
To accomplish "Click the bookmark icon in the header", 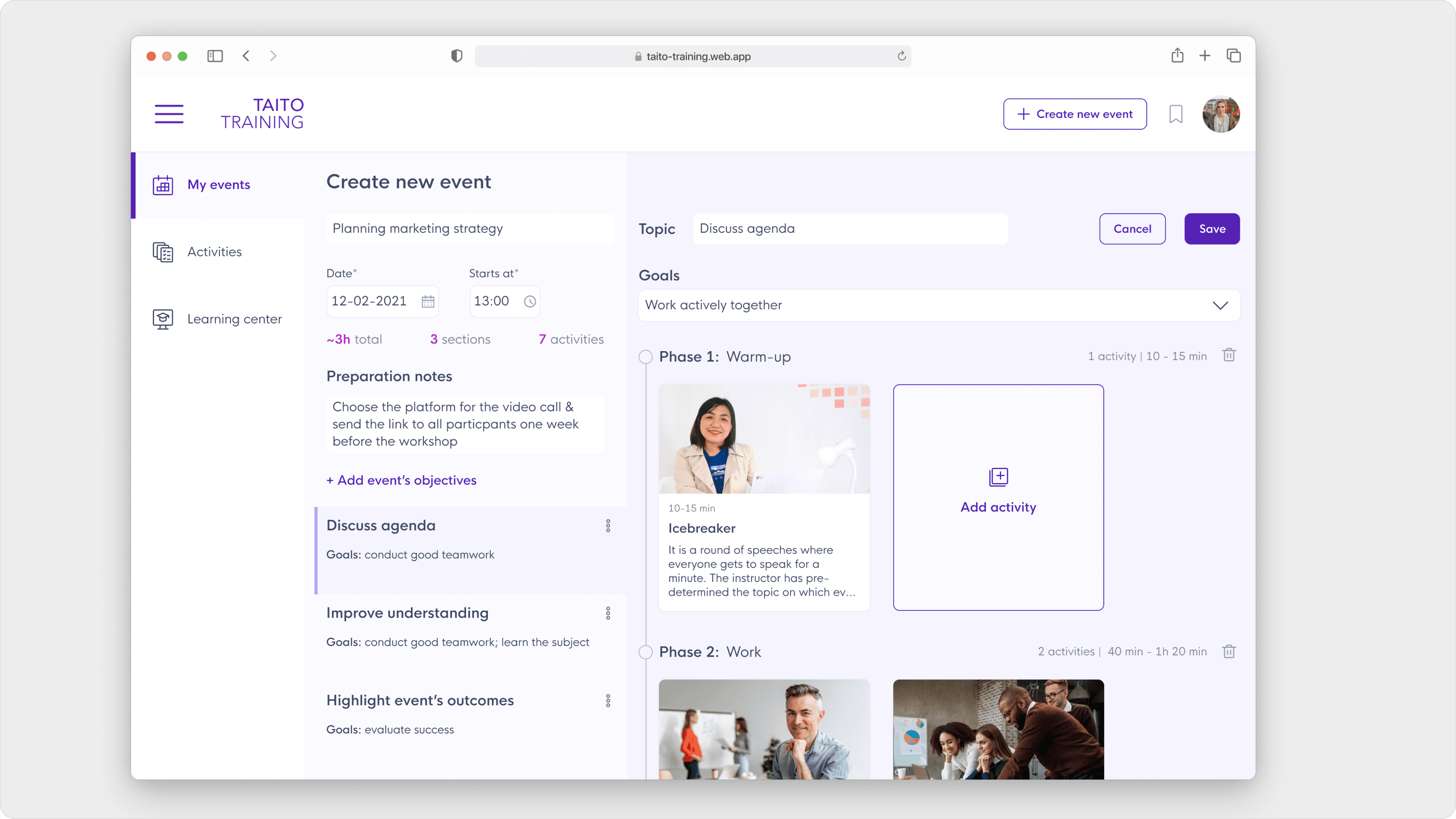I will (x=1176, y=114).
